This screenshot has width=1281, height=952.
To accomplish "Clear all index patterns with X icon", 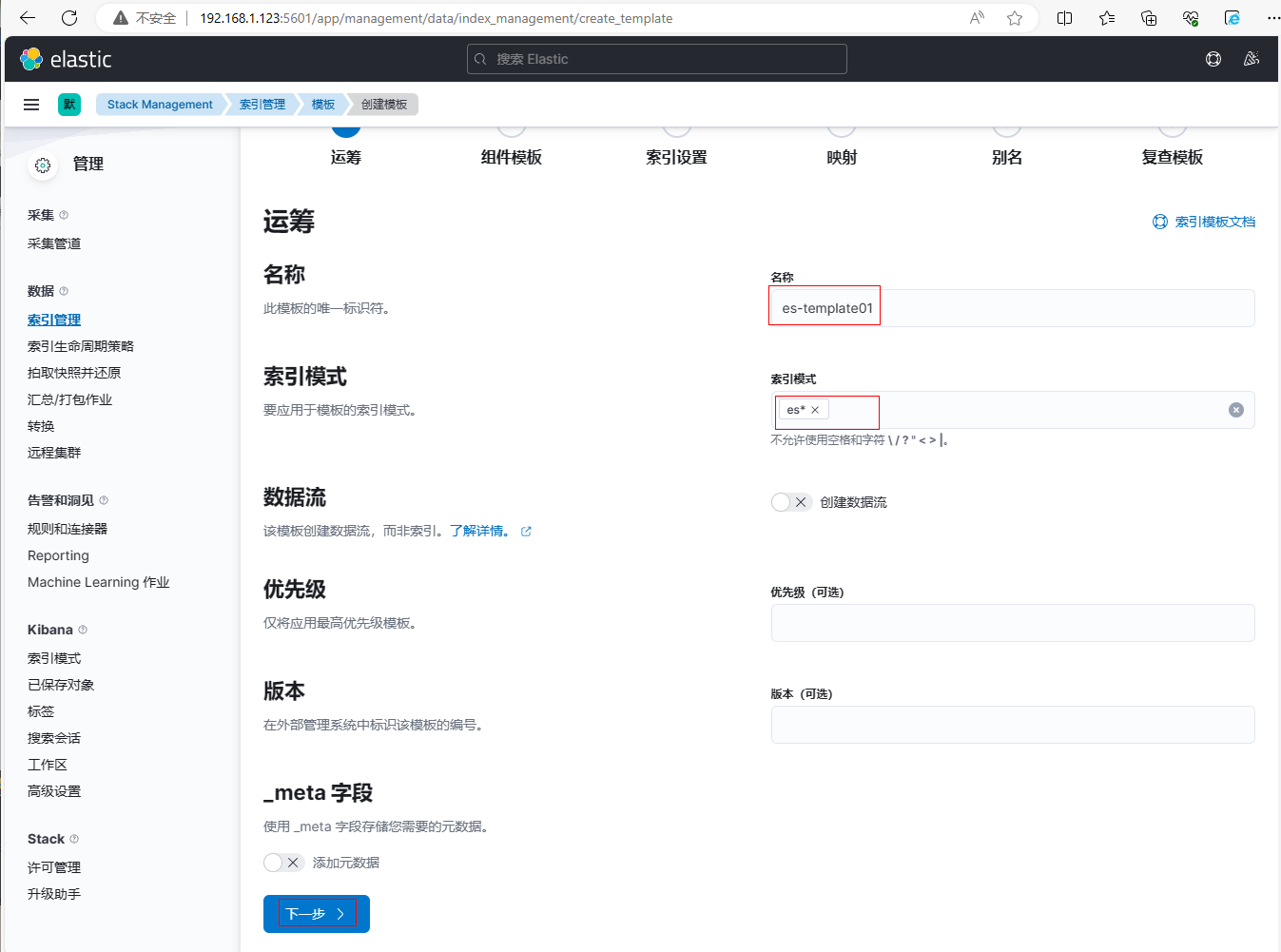I will pyautogui.click(x=1235, y=410).
